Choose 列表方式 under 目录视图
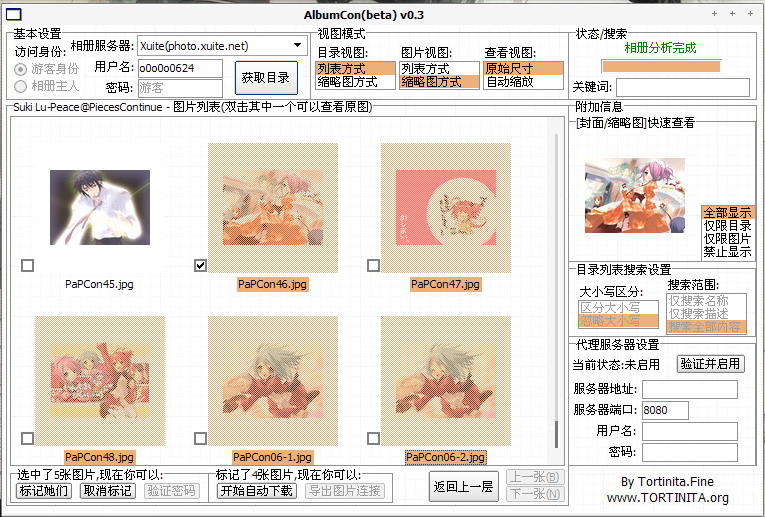Image resolution: width=765 pixels, height=517 pixels. [355, 69]
